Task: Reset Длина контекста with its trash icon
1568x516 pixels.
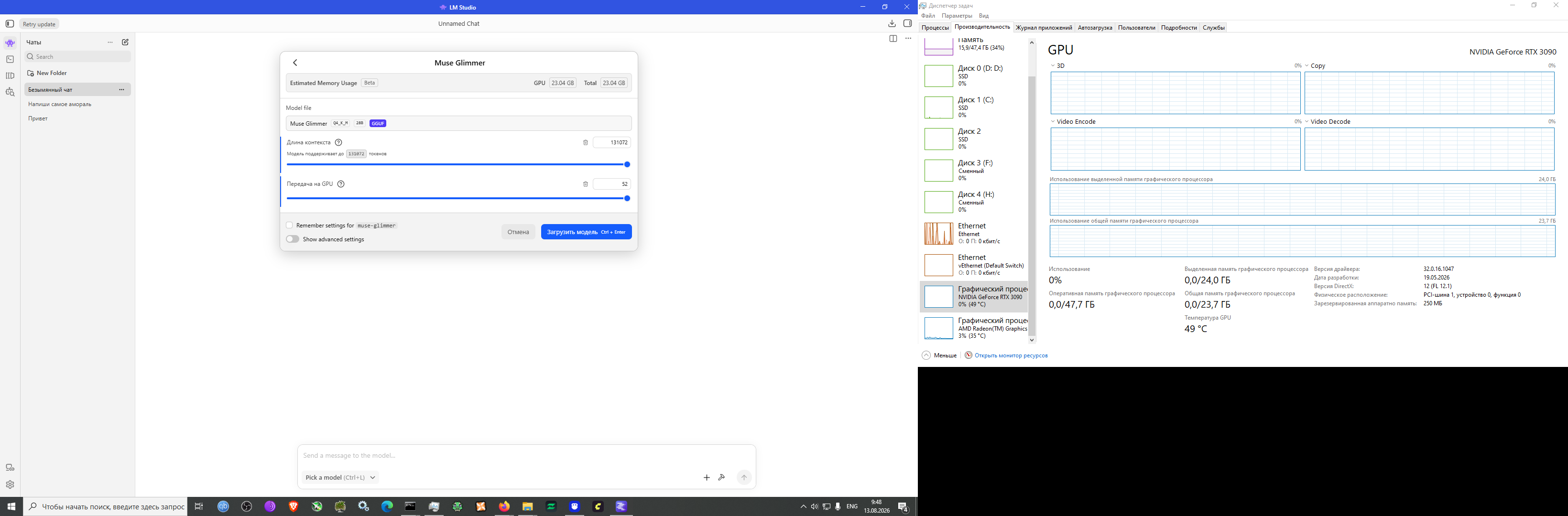Action: point(586,142)
